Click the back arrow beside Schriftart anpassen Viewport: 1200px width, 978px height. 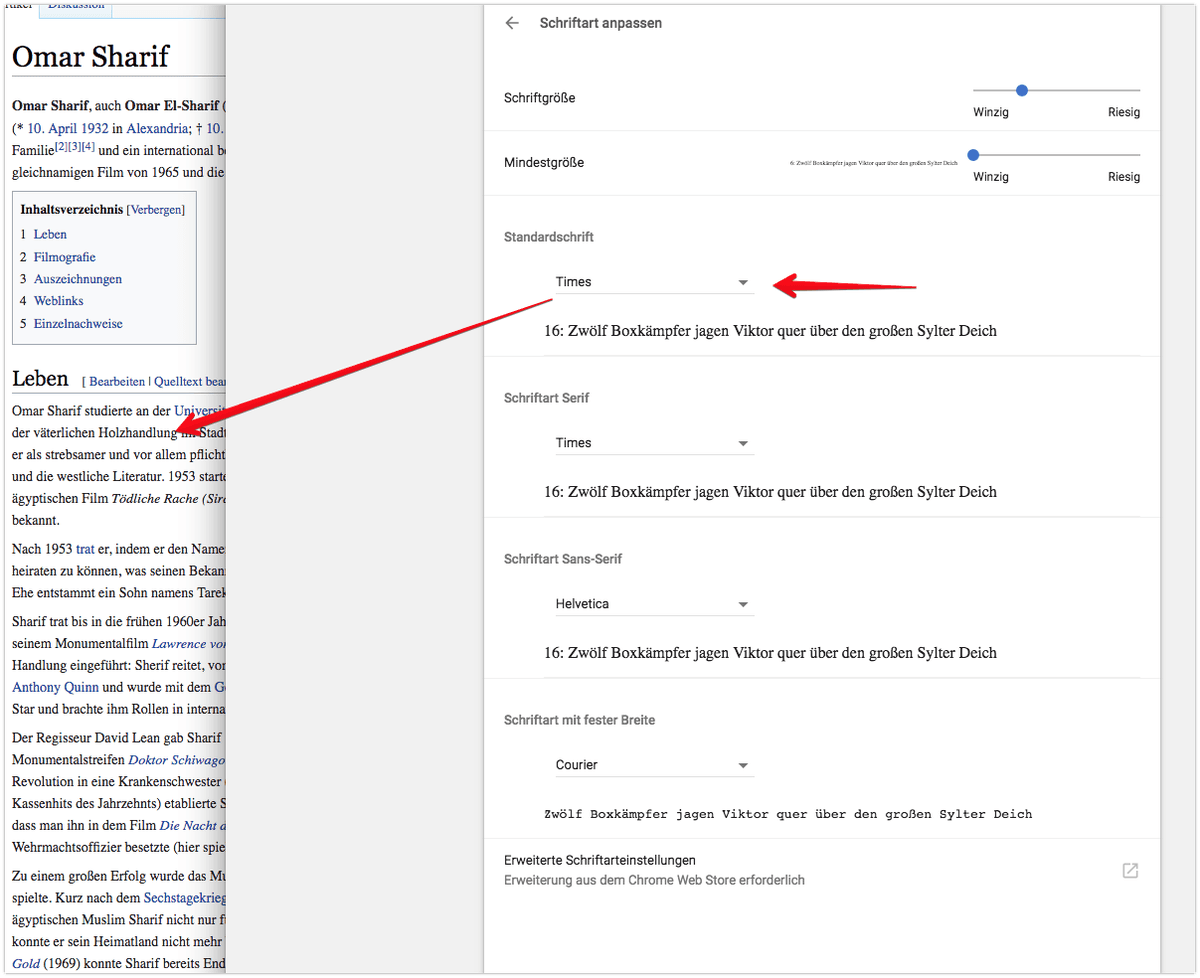pos(512,23)
